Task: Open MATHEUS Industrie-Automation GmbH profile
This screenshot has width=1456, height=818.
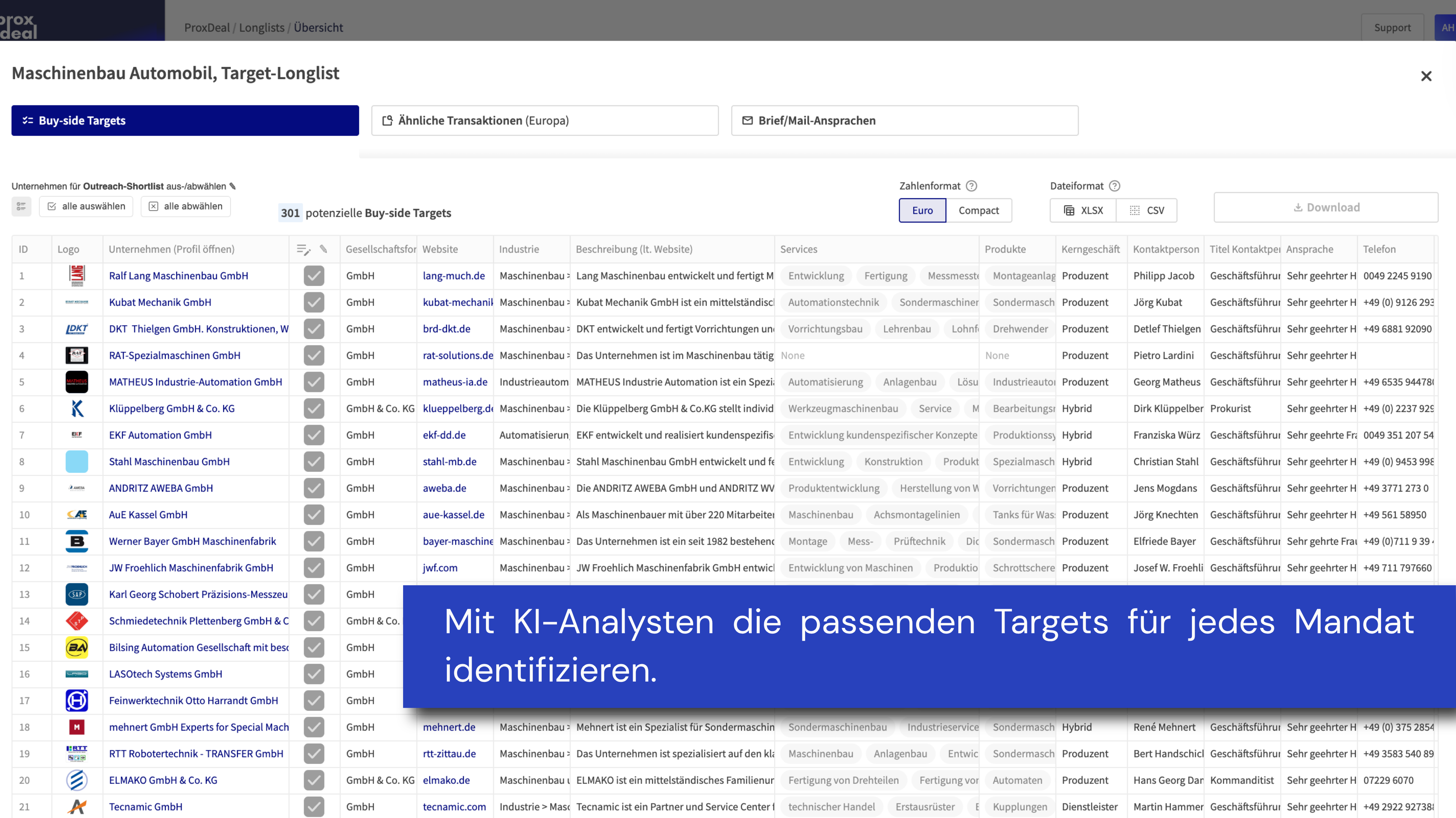Action: coord(196,382)
